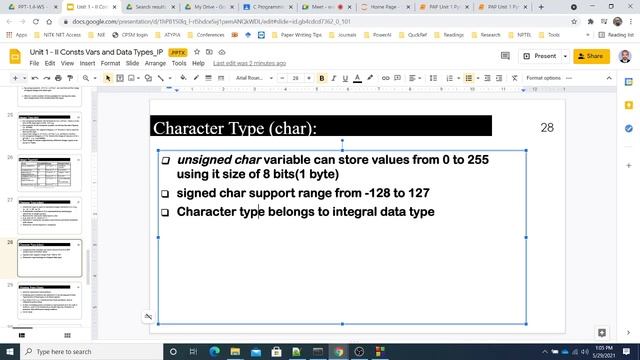Viewport: 640px width, 360px height.
Task: Open the zoom dropdown arrow
Action: (x=95, y=78)
